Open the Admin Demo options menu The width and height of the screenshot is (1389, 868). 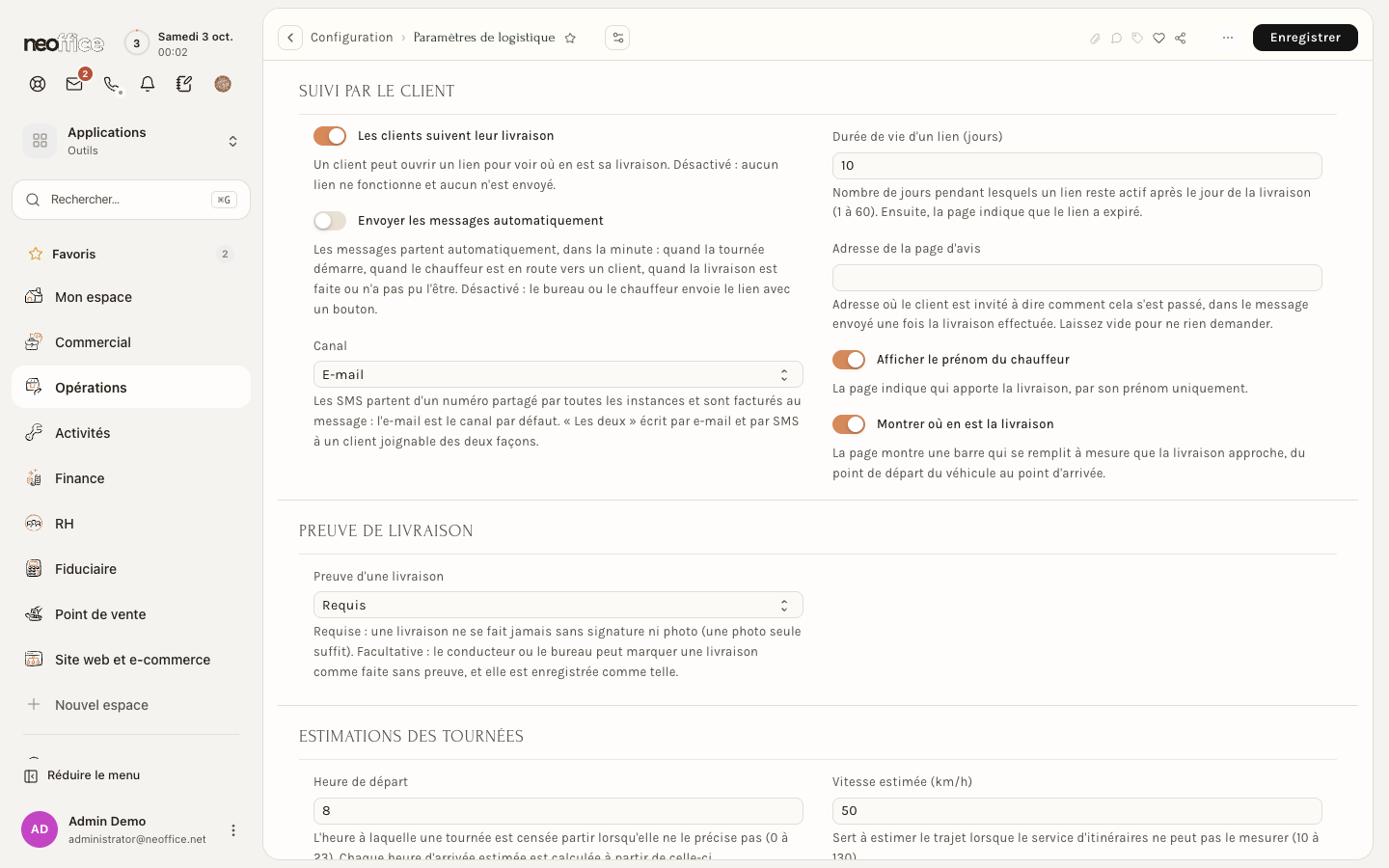[232, 830]
